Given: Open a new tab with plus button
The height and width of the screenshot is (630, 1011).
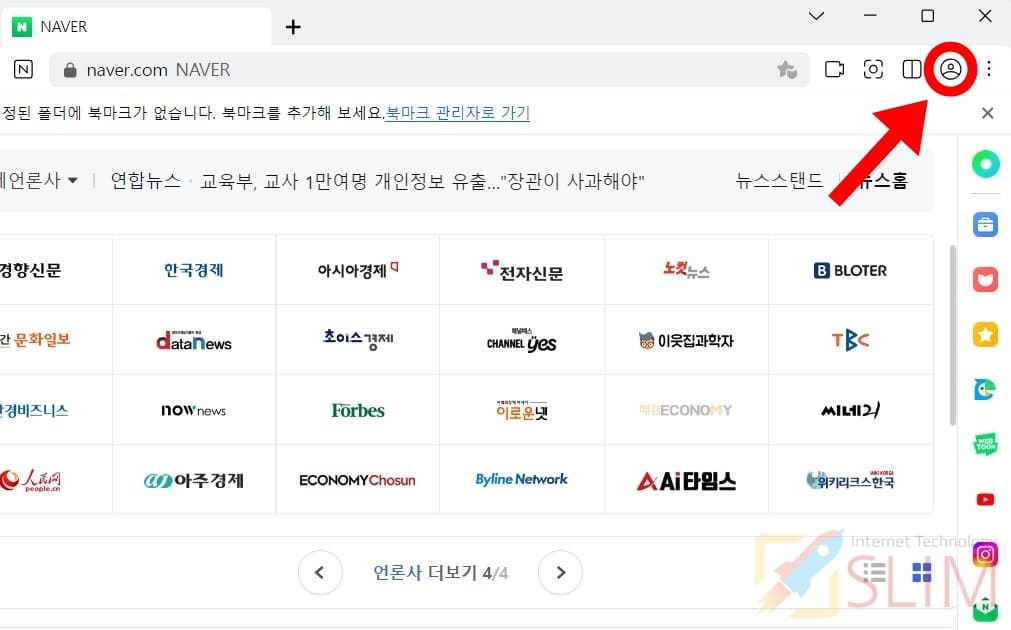Looking at the screenshot, I should (293, 27).
